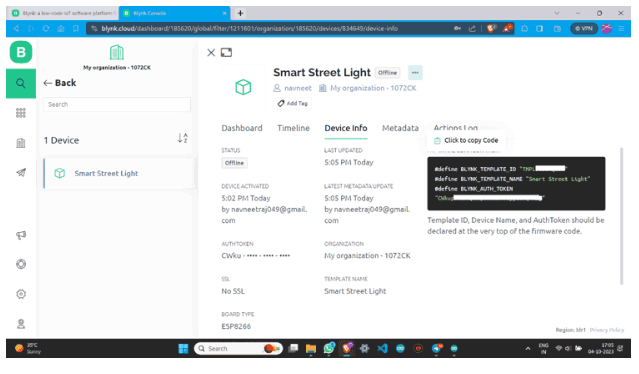Open the help lifebuoy icon in sidebar

tap(21, 264)
